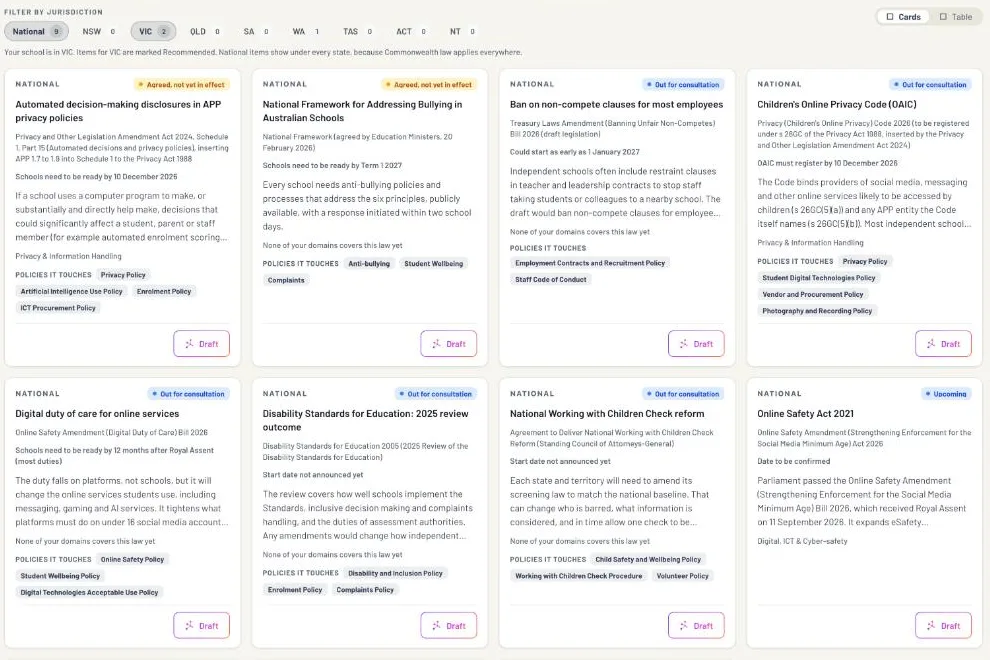This screenshot has height=660, width=990.
Task: Open Privacy Policy tag on automated decision card
Action: (x=123, y=275)
